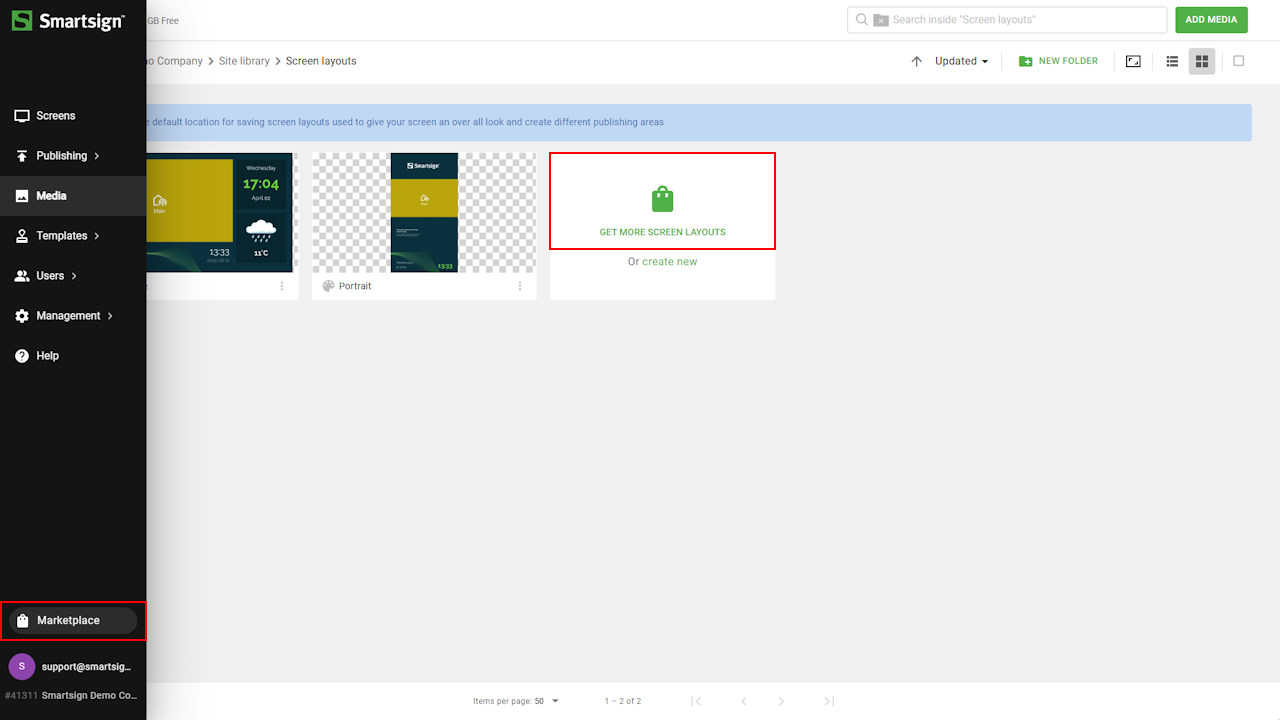The height and width of the screenshot is (720, 1280).
Task: Switch to list view
Action: [x=1172, y=61]
